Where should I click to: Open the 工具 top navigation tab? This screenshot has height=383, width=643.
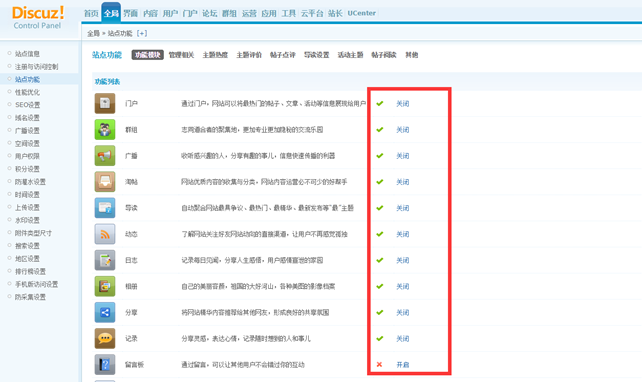pos(288,13)
